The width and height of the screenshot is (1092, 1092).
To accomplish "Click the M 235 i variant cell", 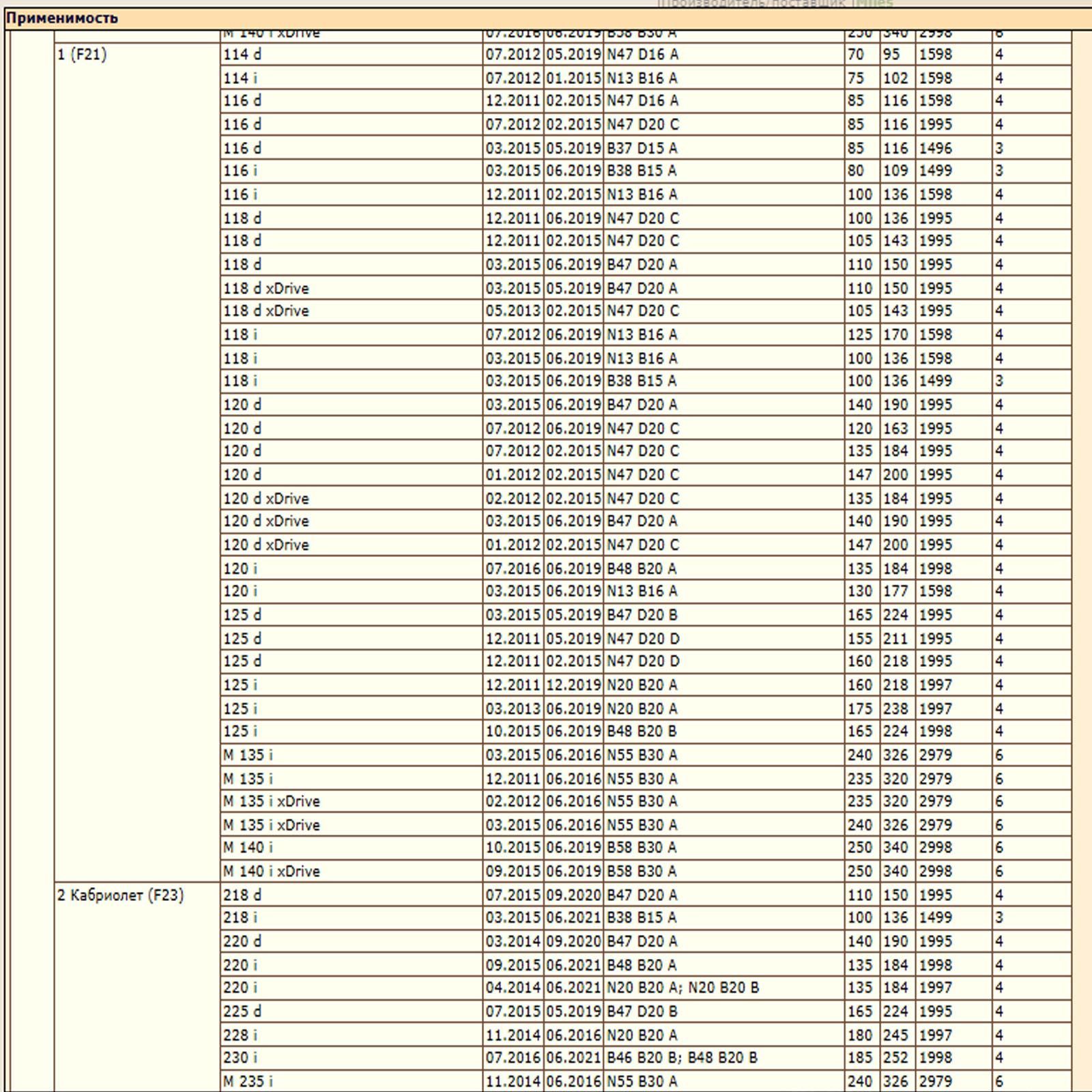I will [x=248, y=1081].
